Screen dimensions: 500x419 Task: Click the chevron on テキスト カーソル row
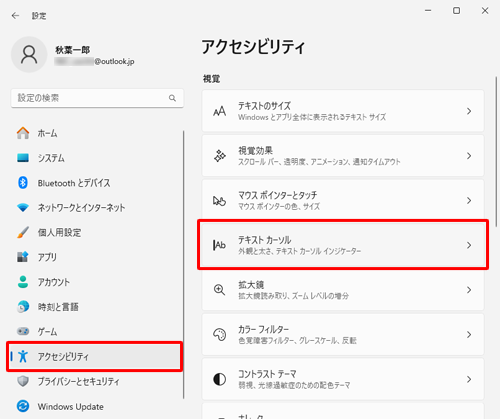coord(469,245)
